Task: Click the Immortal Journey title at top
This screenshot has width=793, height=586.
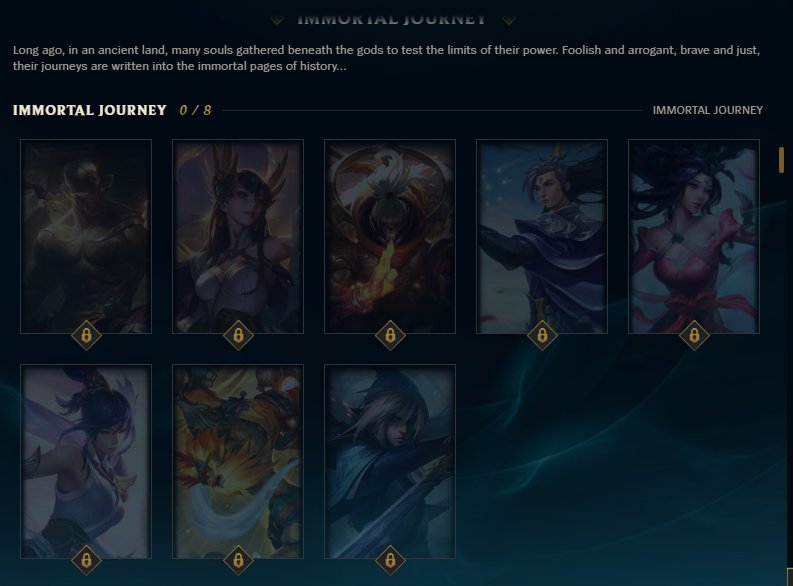Action: pyautogui.click(x=392, y=19)
